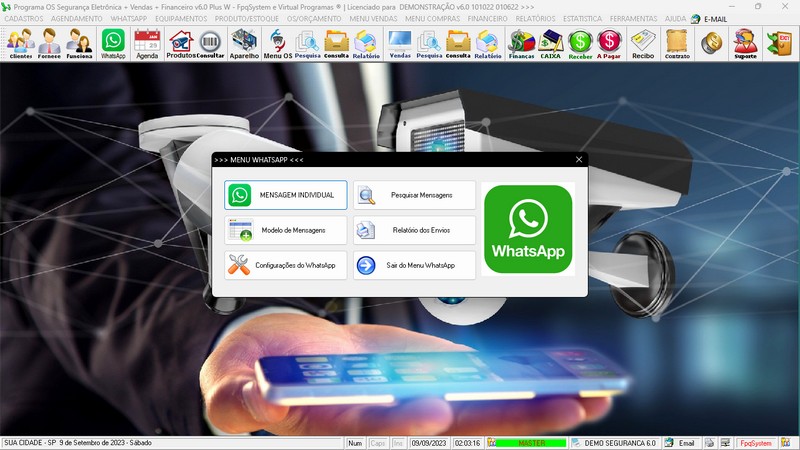
Task: Open the MENU COMPRAS menu
Action: coord(433,19)
